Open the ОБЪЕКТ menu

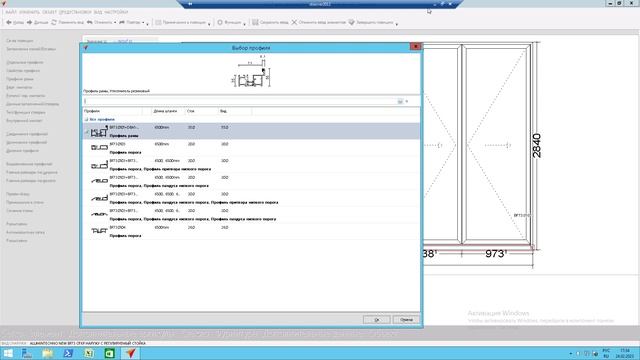(x=49, y=12)
